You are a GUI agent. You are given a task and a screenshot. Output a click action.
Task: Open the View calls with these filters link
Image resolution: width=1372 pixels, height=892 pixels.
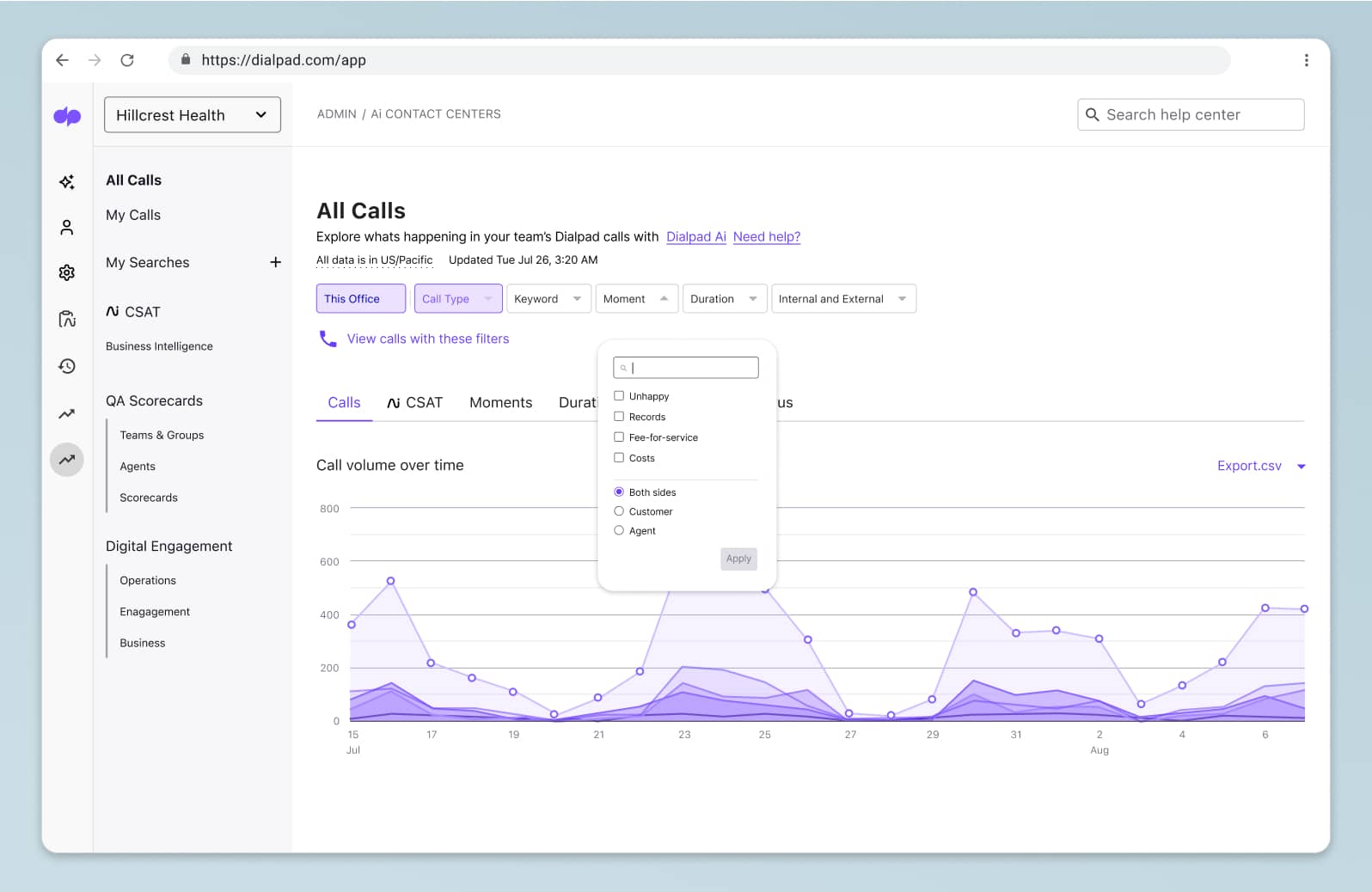click(427, 339)
